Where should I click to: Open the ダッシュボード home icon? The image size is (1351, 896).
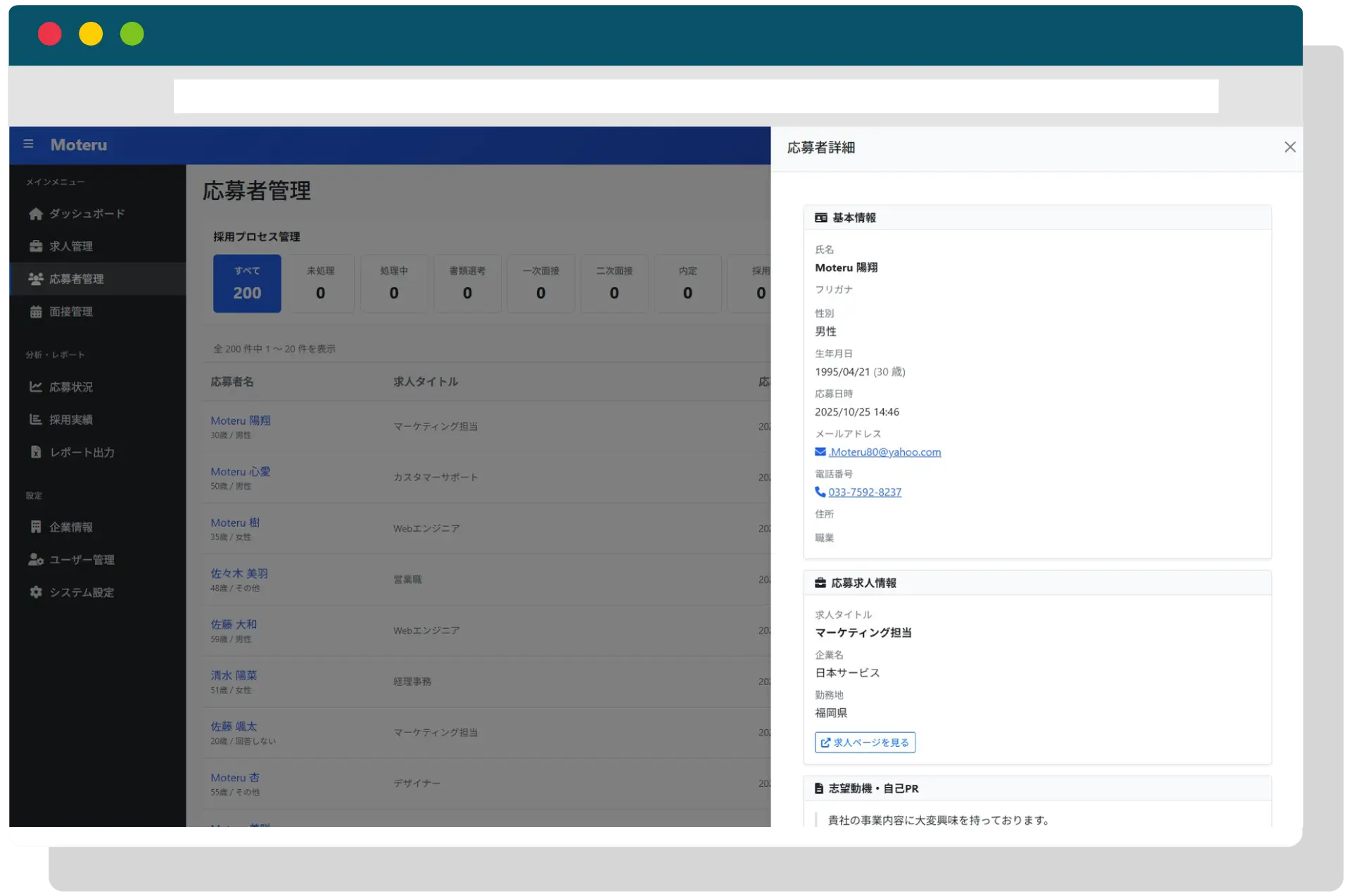[x=36, y=214]
